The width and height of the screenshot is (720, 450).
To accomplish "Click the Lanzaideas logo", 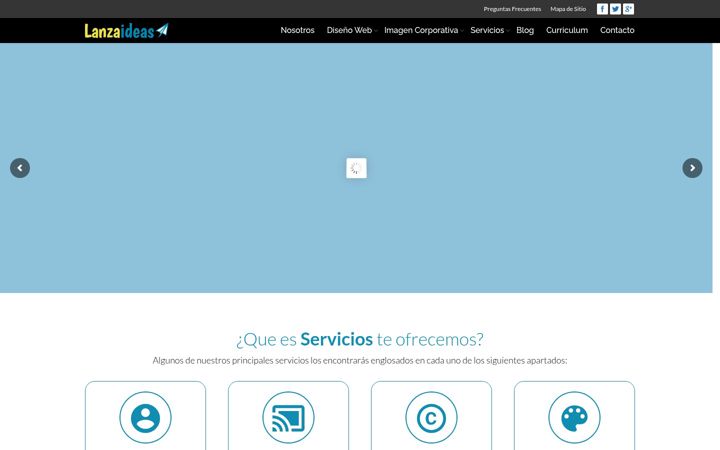I will click(x=126, y=31).
